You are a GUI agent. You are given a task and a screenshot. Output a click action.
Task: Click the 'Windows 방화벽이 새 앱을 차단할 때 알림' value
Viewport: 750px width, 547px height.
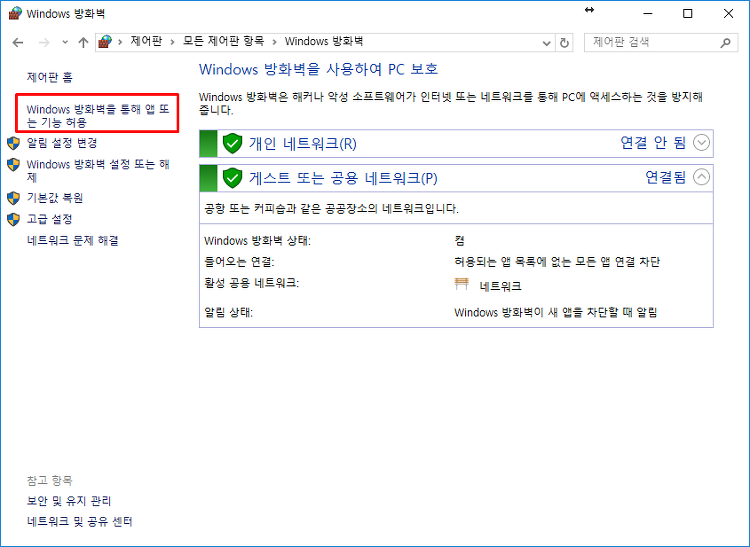[555, 313]
